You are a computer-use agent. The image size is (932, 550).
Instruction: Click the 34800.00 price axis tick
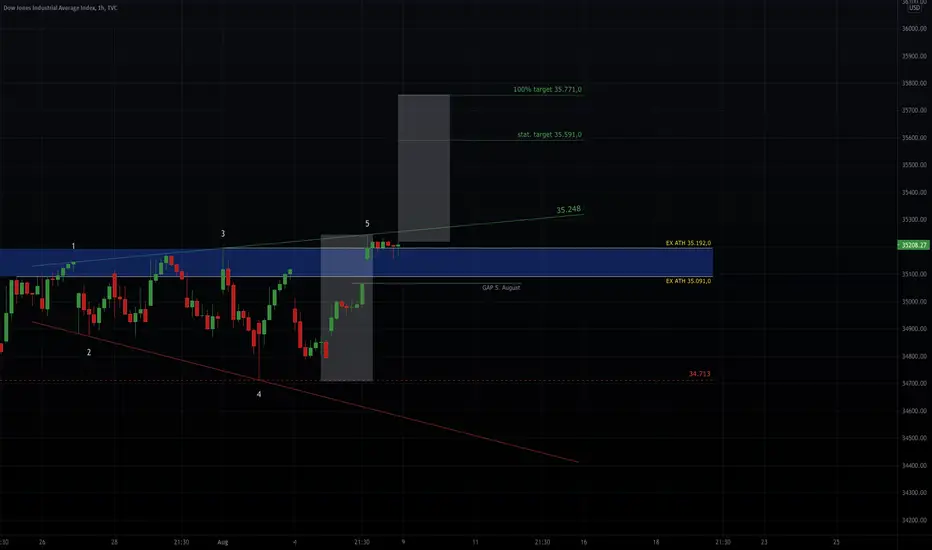[914, 356]
